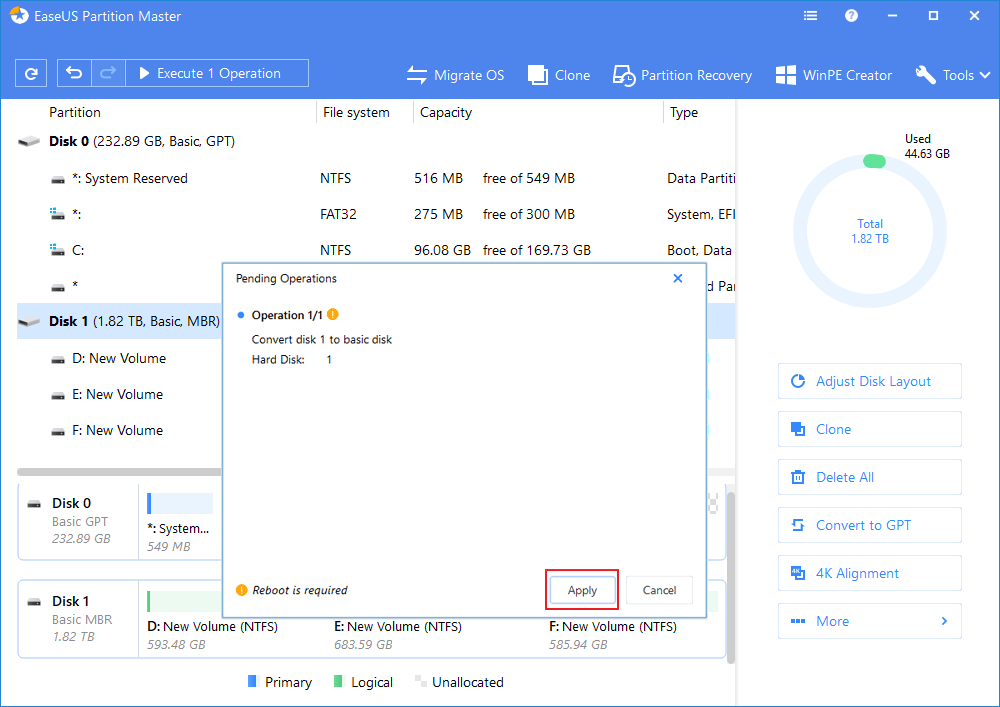This screenshot has width=1000, height=707.
Task: Click the undo arrow icon
Action: 75,73
